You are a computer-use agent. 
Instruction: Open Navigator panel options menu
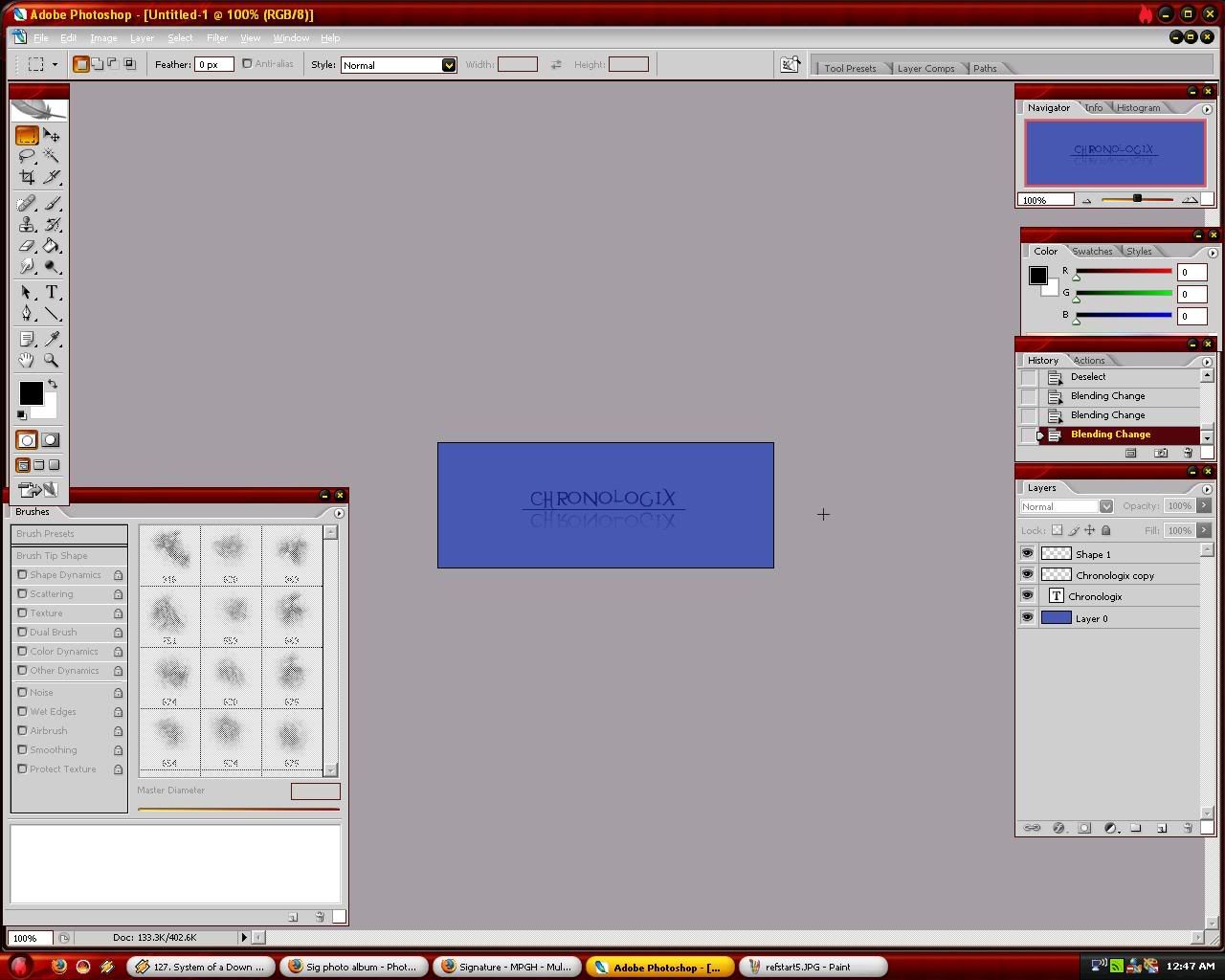[x=1207, y=109]
